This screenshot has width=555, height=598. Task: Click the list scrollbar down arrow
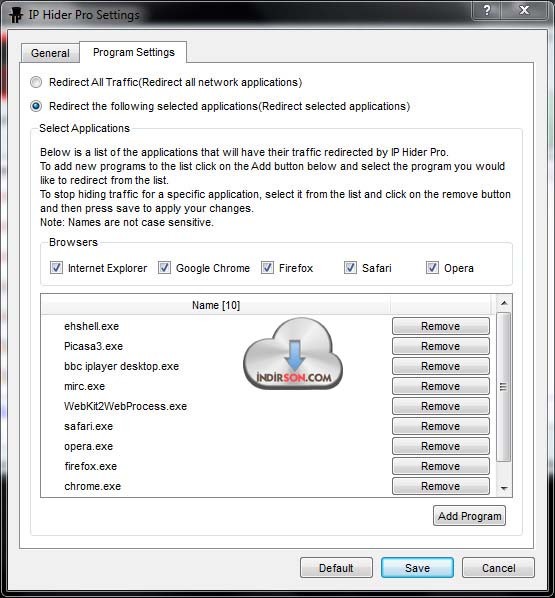point(504,489)
